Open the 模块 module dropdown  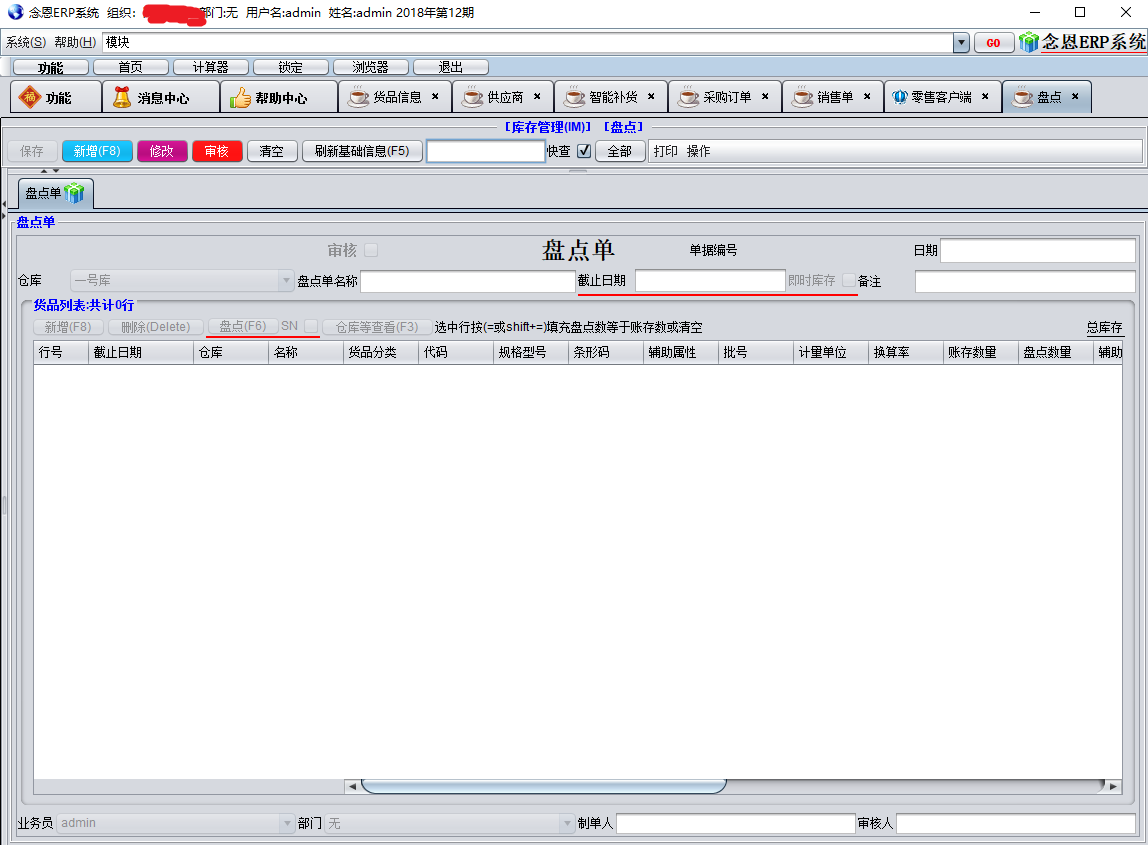click(x=961, y=43)
